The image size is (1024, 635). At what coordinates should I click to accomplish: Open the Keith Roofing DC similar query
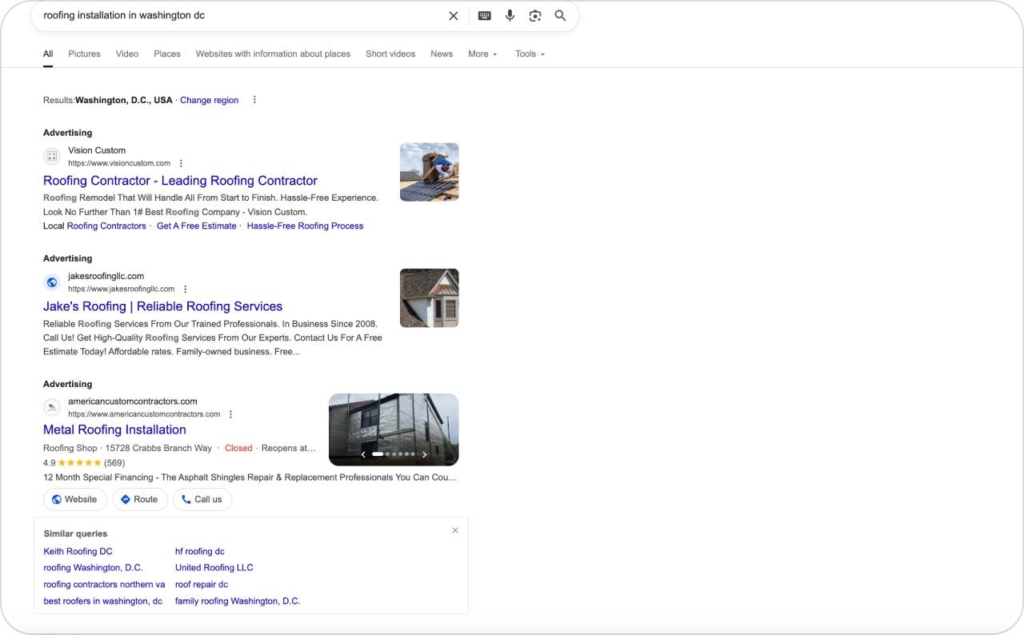(x=77, y=551)
